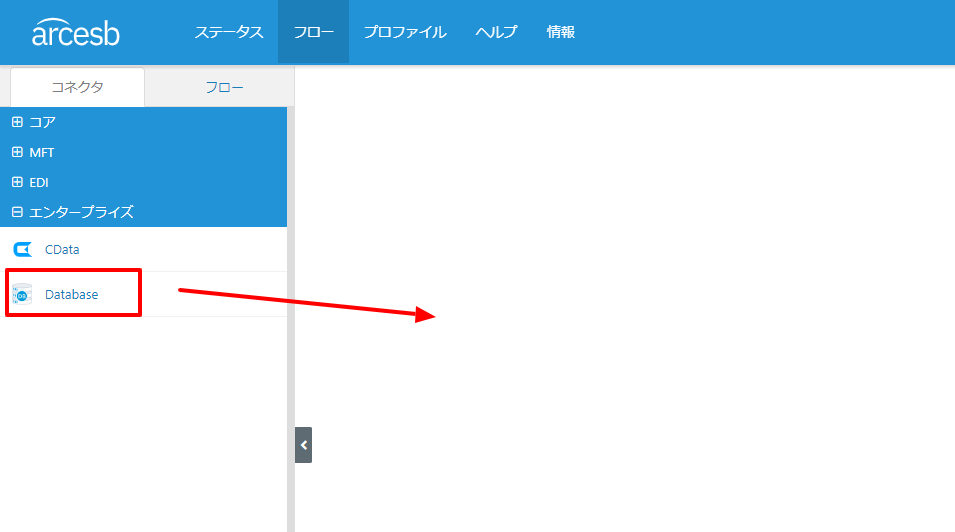Viewport: 955px width, 532px height.
Task: Select the CData connector label
Action: (62, 249)
